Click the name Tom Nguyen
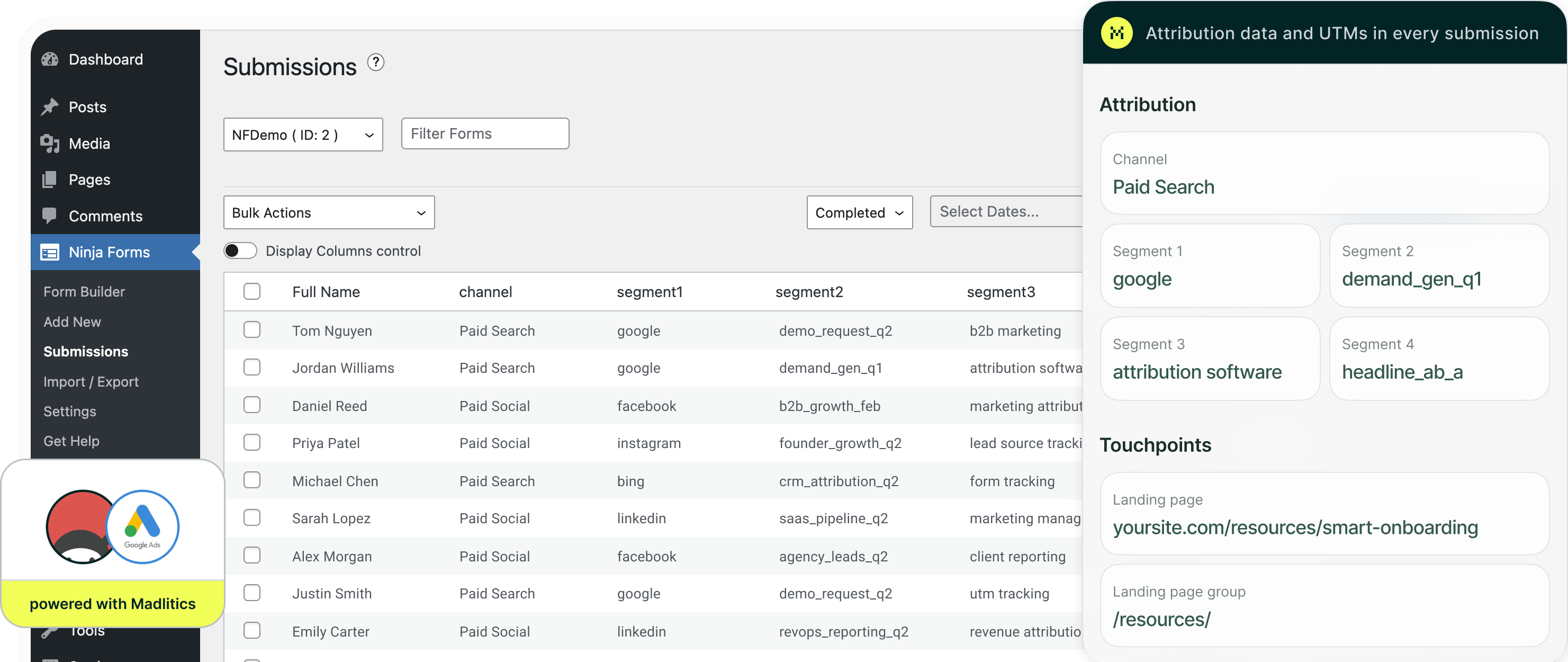The width and height of the screenshot is (1568, 662). coord(332,330)
